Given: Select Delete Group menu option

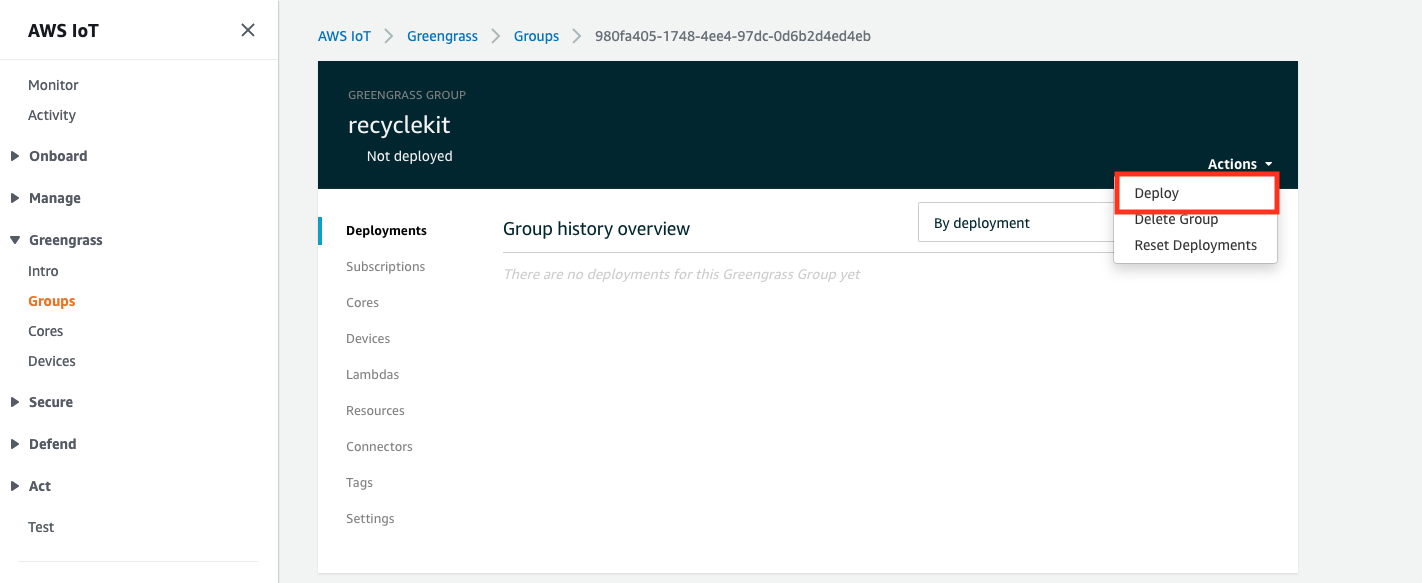Looking at the screenshot, I should click(x=1176, y=219).
